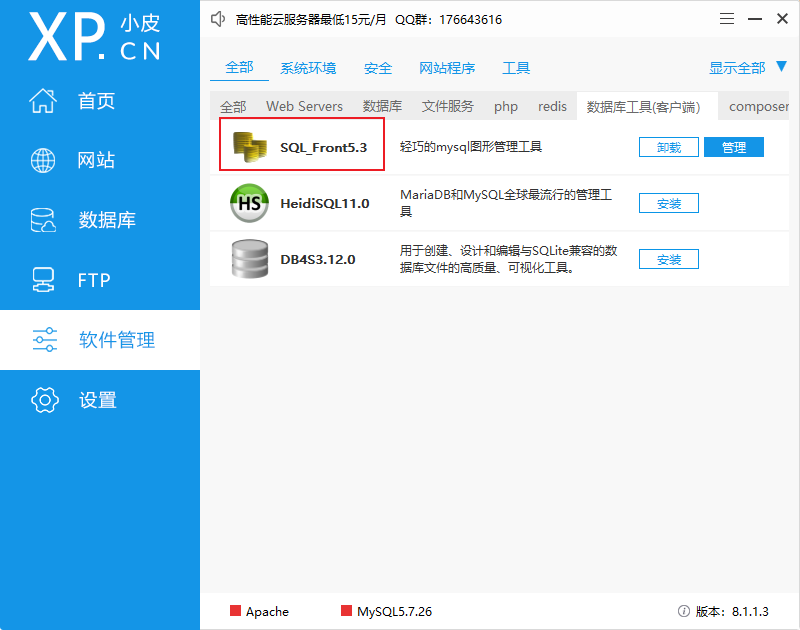
Task: Click description 轻巧的mysql图形管理工具
Action: [x=470, y=147]
